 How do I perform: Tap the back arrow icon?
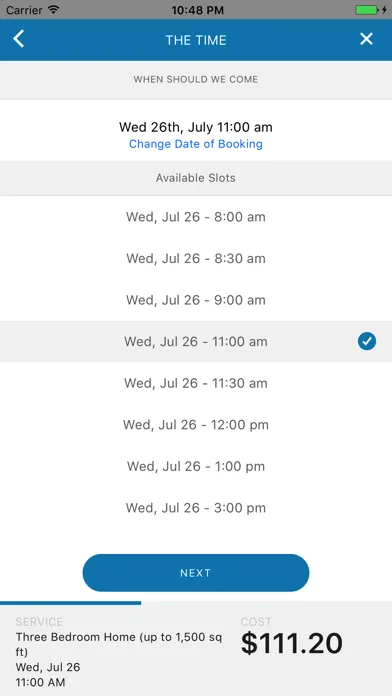(x=18, y=39)
